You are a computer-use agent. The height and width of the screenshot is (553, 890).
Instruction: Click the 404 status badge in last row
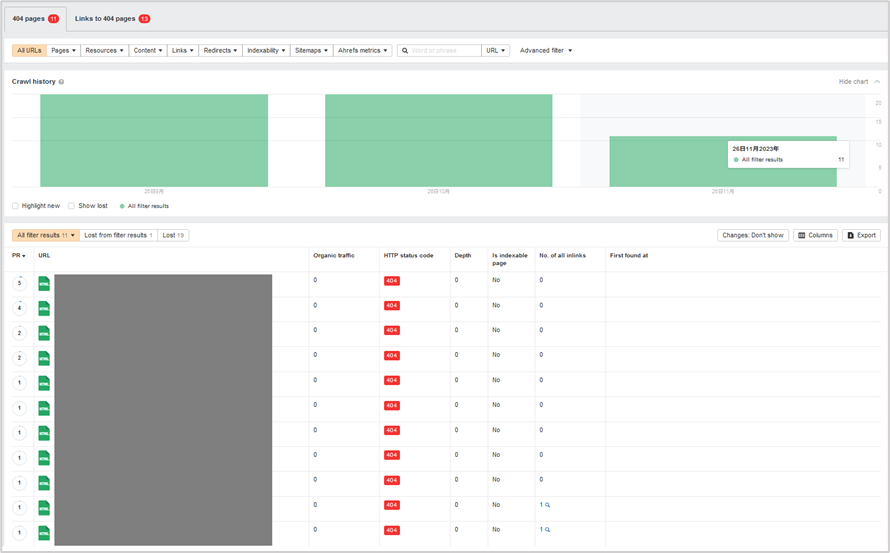pyautogui.click(x=392, y=530)
